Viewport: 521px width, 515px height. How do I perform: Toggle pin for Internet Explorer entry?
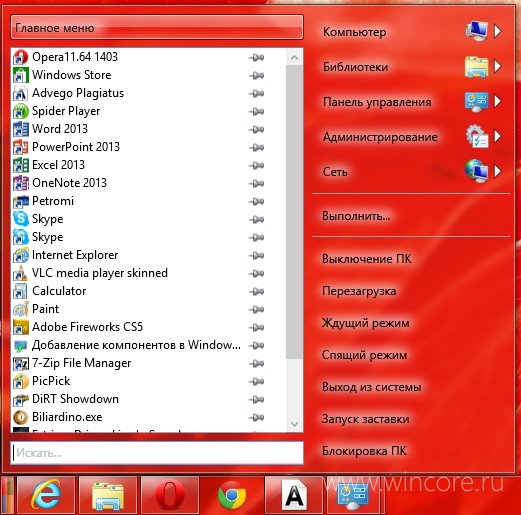[256, 256]
